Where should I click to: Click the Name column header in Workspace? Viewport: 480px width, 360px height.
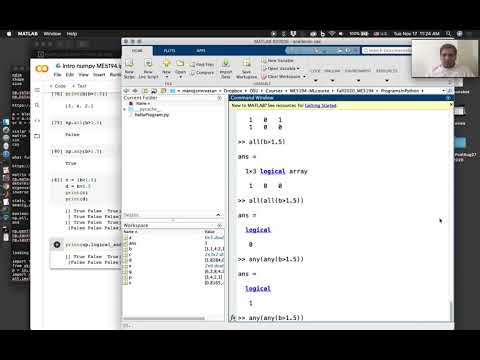pos(131,232)
